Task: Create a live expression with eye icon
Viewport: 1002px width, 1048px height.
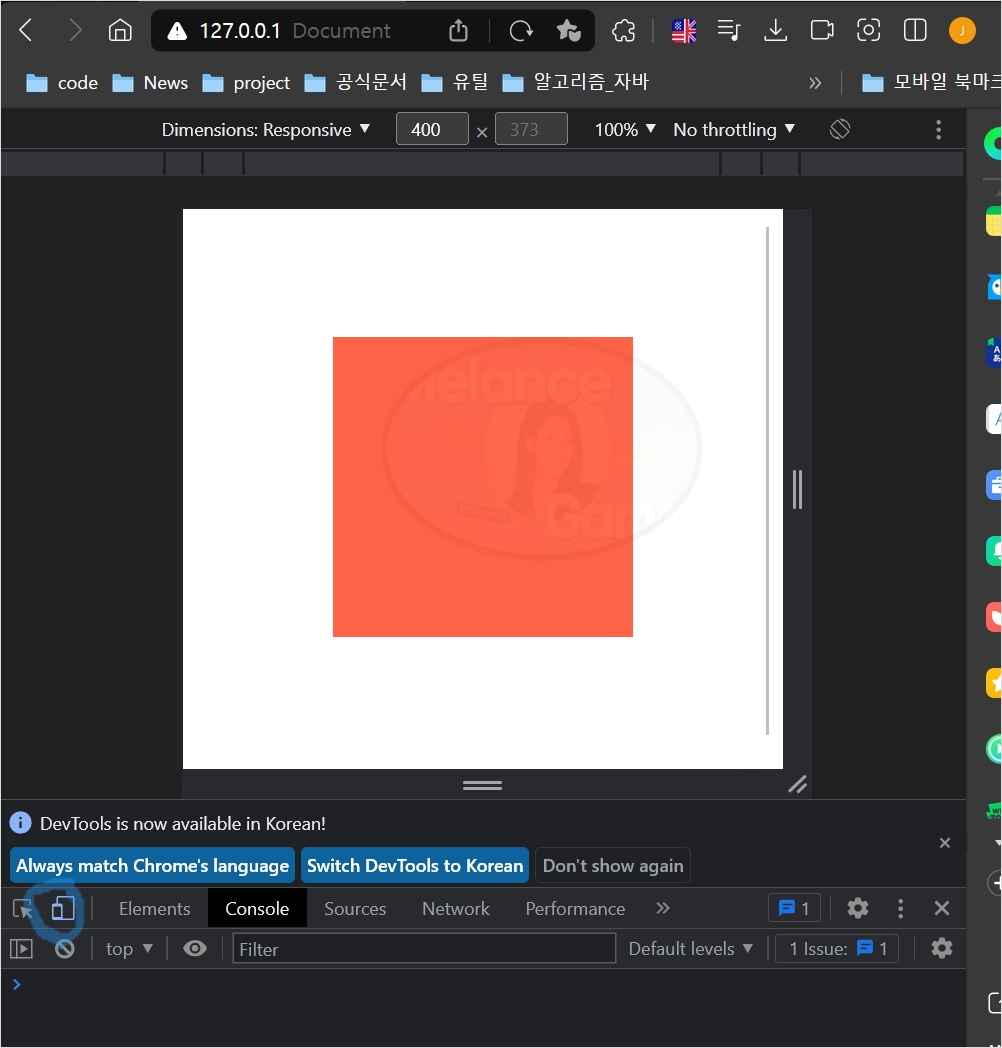Action: (x=195, y=948)
